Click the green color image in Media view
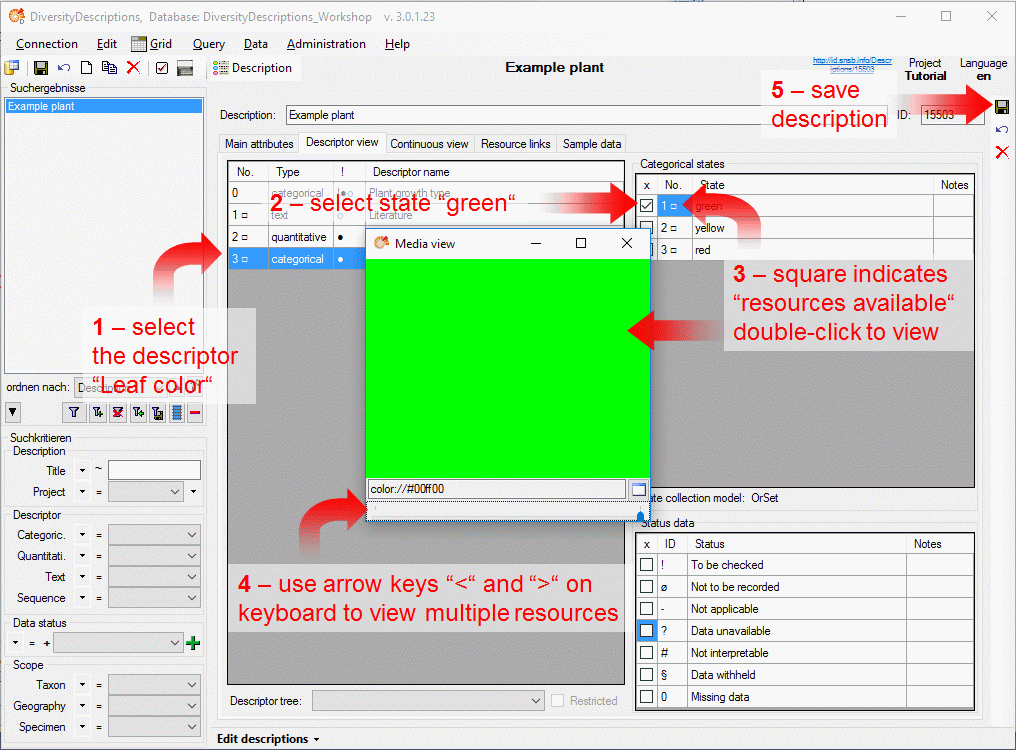The width and height of the screenshot is (1016, 750). click(508, 368)
